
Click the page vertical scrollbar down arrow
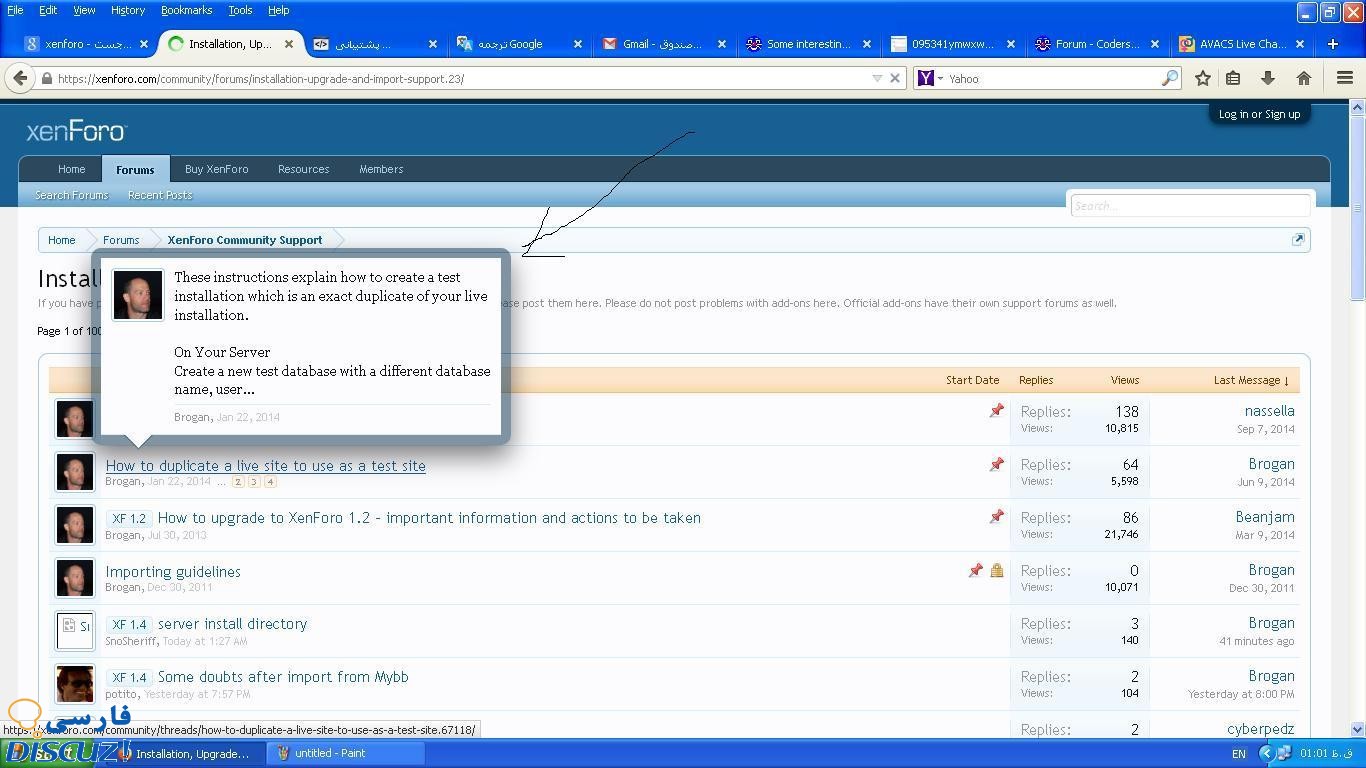[1357, 730]
